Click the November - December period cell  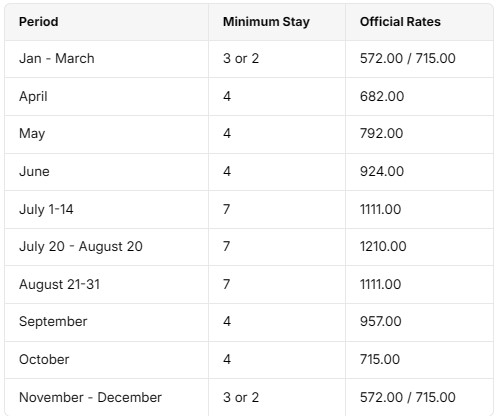(x=90, y=398)
